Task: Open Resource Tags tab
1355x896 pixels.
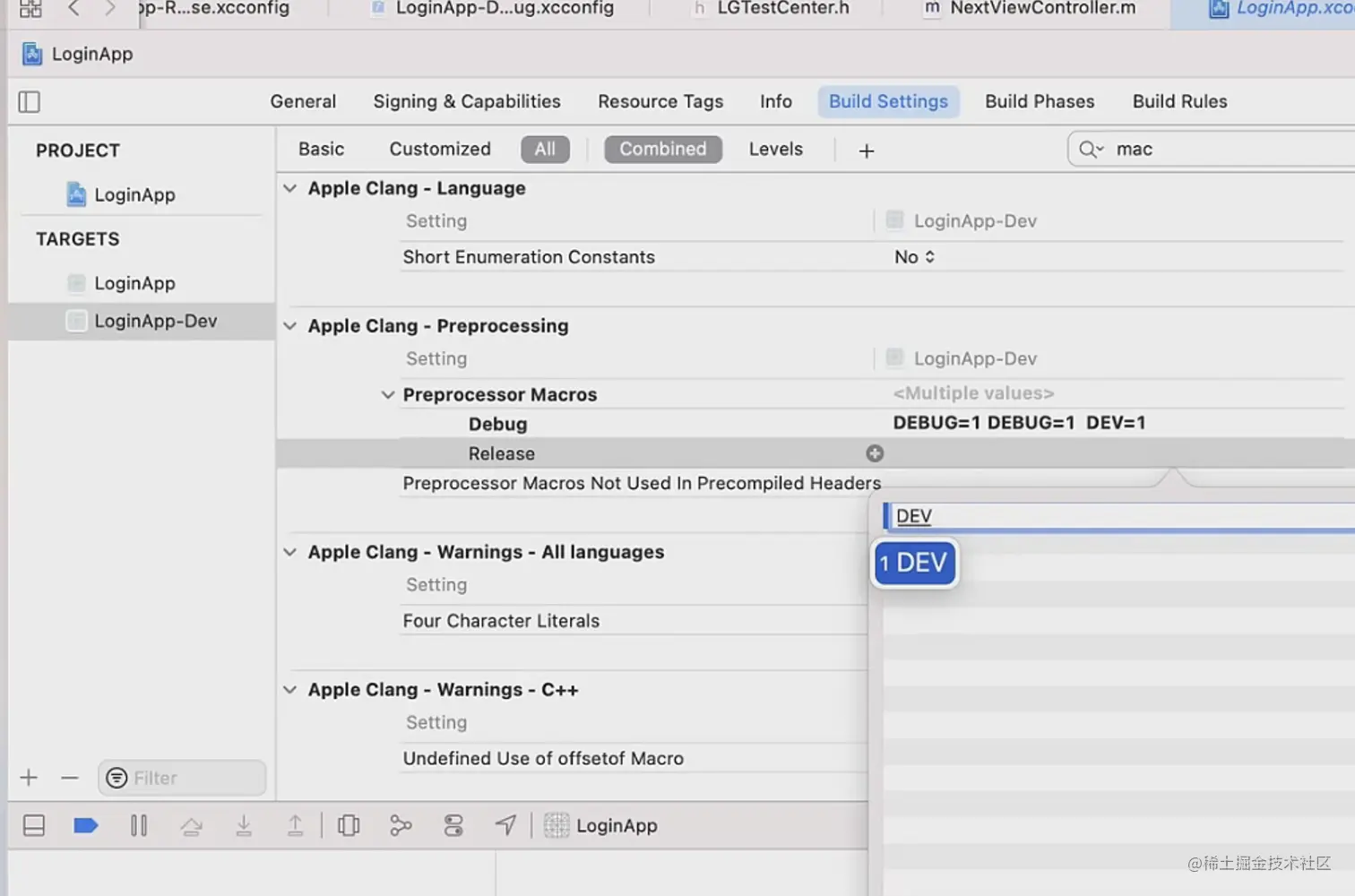Action: (660, 101)
